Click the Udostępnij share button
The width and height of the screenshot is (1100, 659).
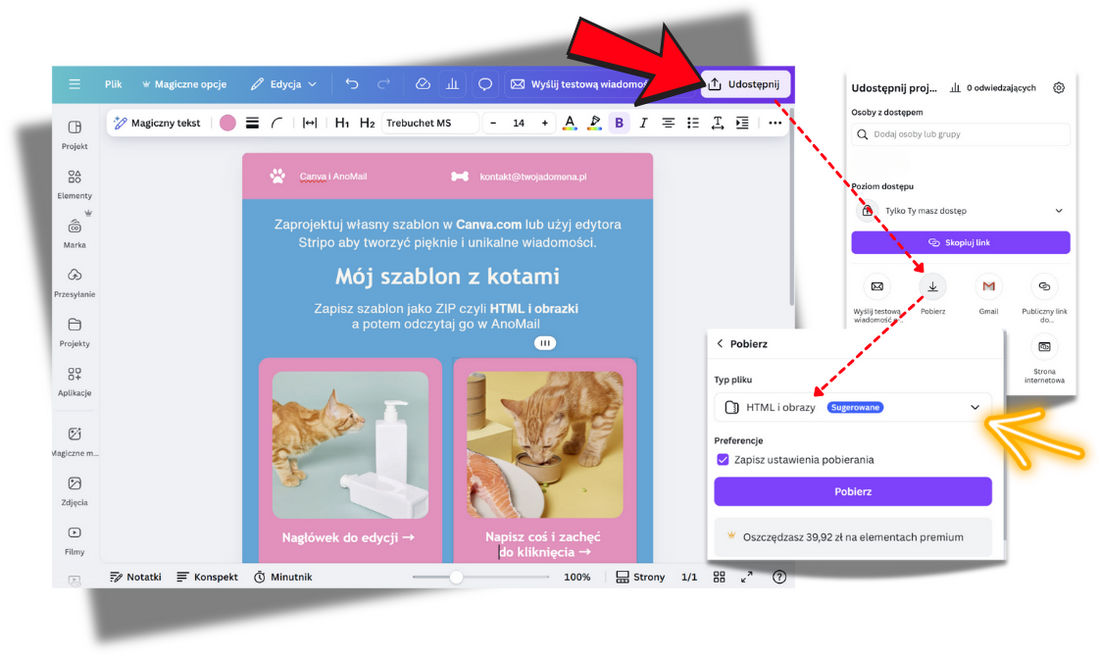pos(745,84)
